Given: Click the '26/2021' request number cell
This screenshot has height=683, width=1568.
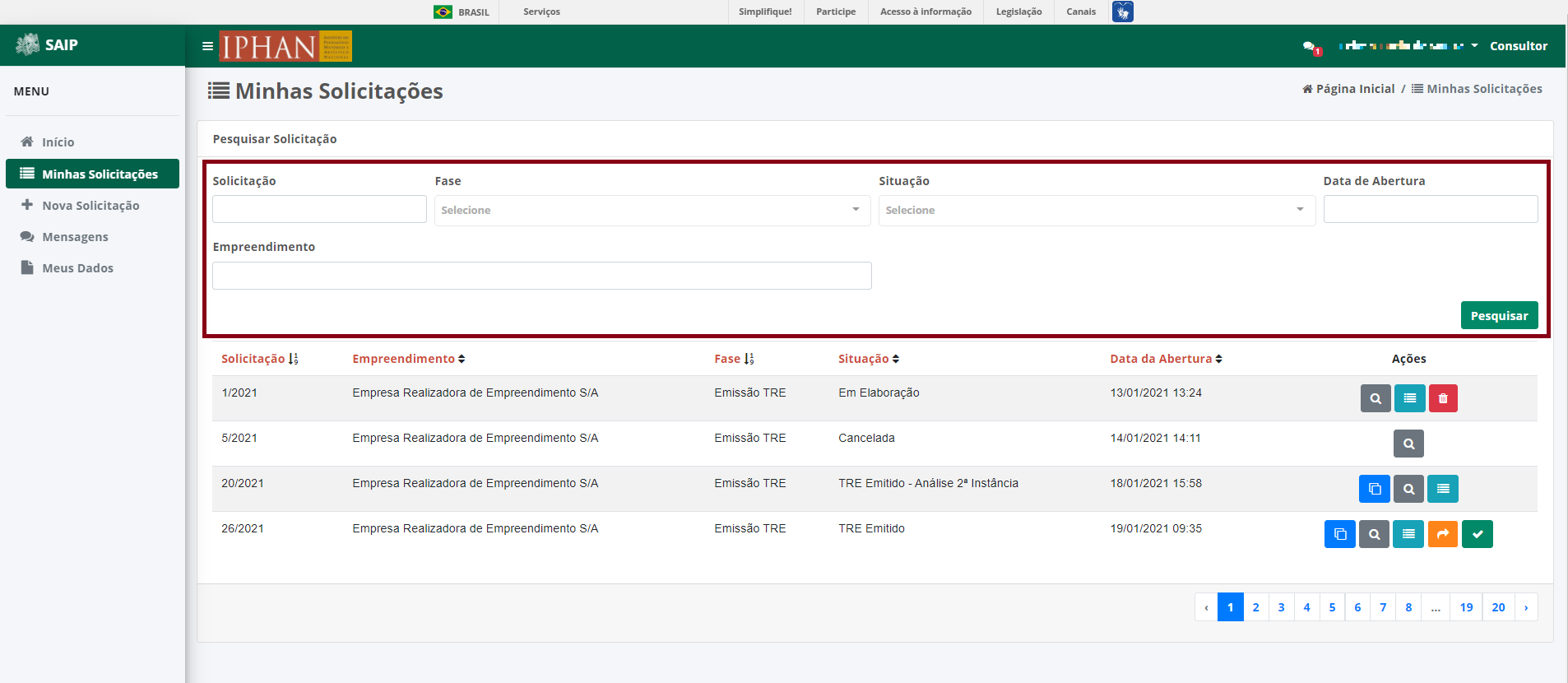Looking at the screenshot, I should 243,528.
